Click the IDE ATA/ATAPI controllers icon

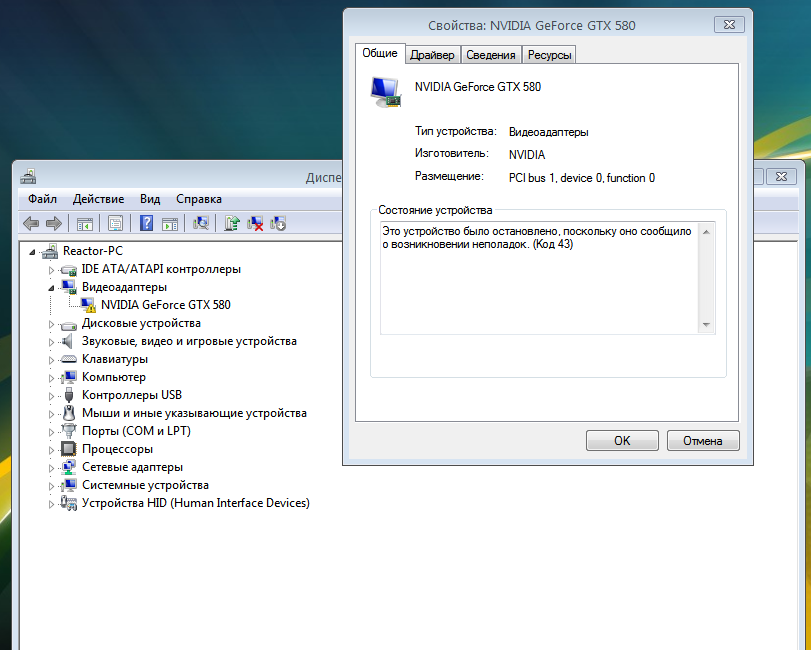[x=68, y=269]
